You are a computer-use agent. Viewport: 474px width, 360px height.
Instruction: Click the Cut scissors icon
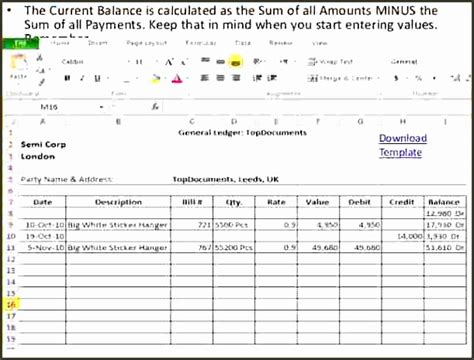click(40, 59)
